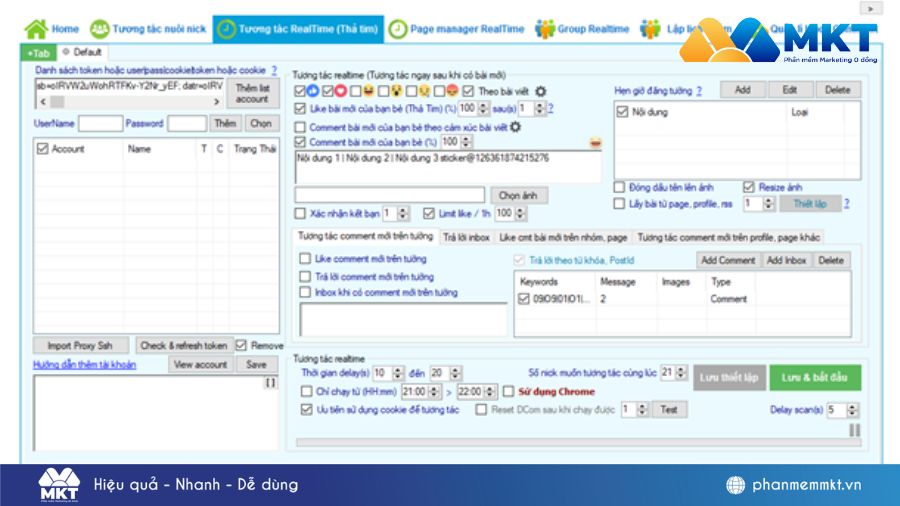Adjust Số nick tương tác cùng lúc spinner

click(x=681, y=372)
